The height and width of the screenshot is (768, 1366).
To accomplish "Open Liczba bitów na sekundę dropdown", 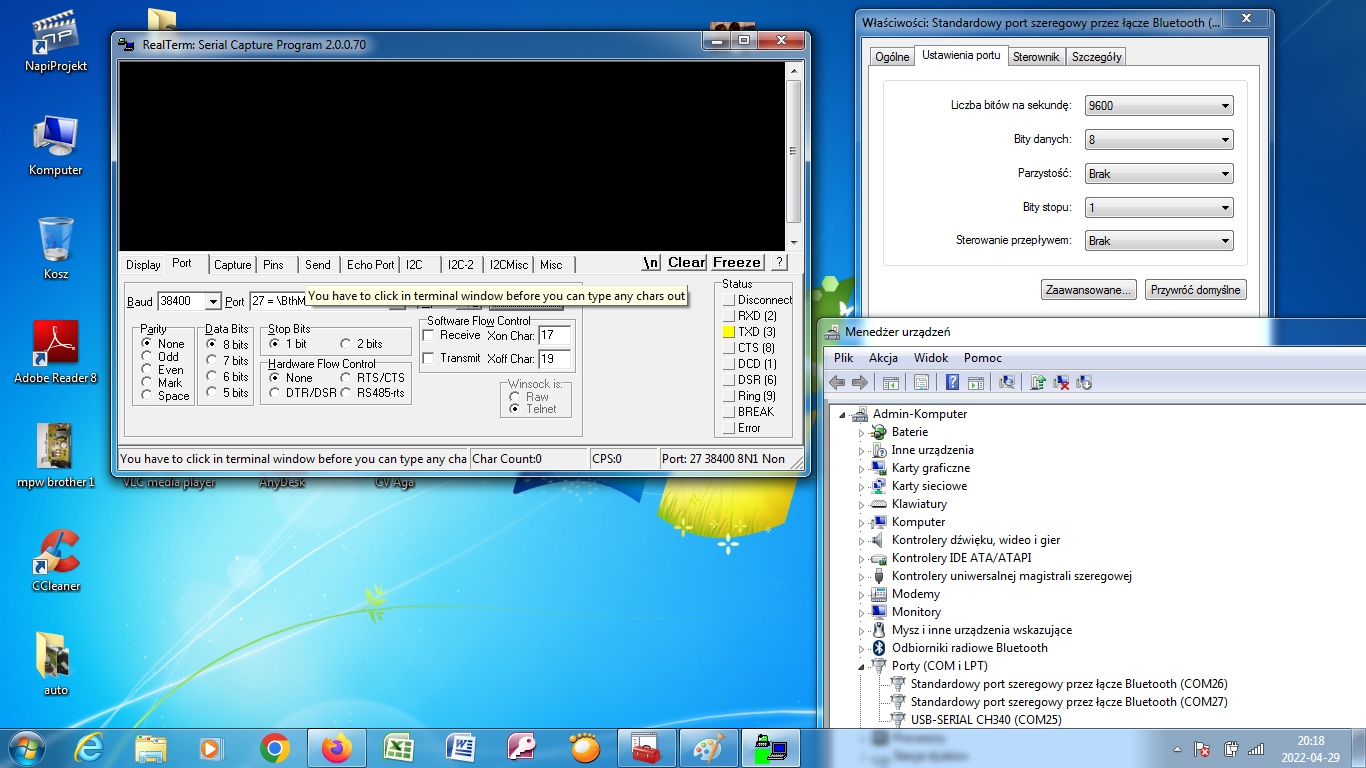I will pyautogui.click(x=1159, y=106).
